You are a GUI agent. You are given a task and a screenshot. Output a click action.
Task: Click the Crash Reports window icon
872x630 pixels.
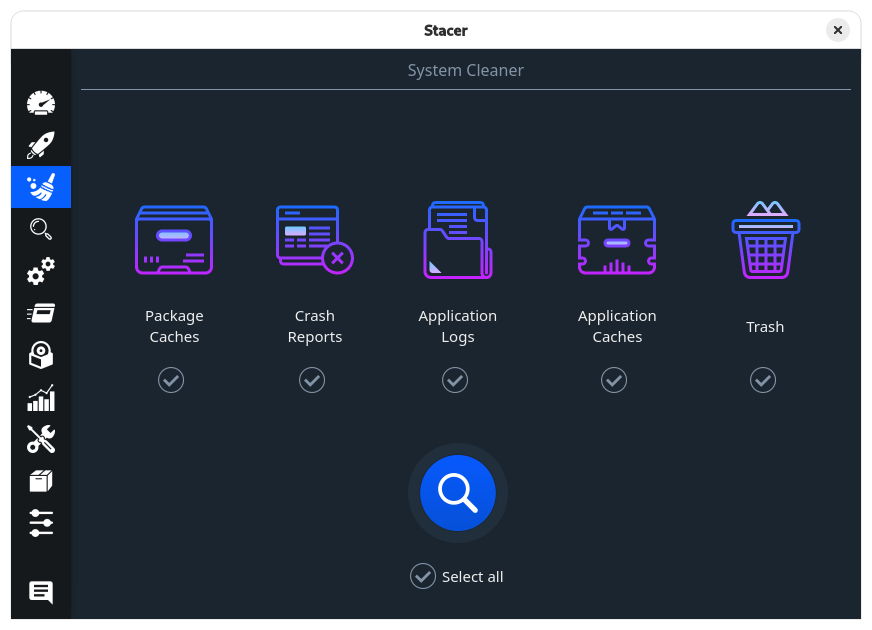coord(315,240)
